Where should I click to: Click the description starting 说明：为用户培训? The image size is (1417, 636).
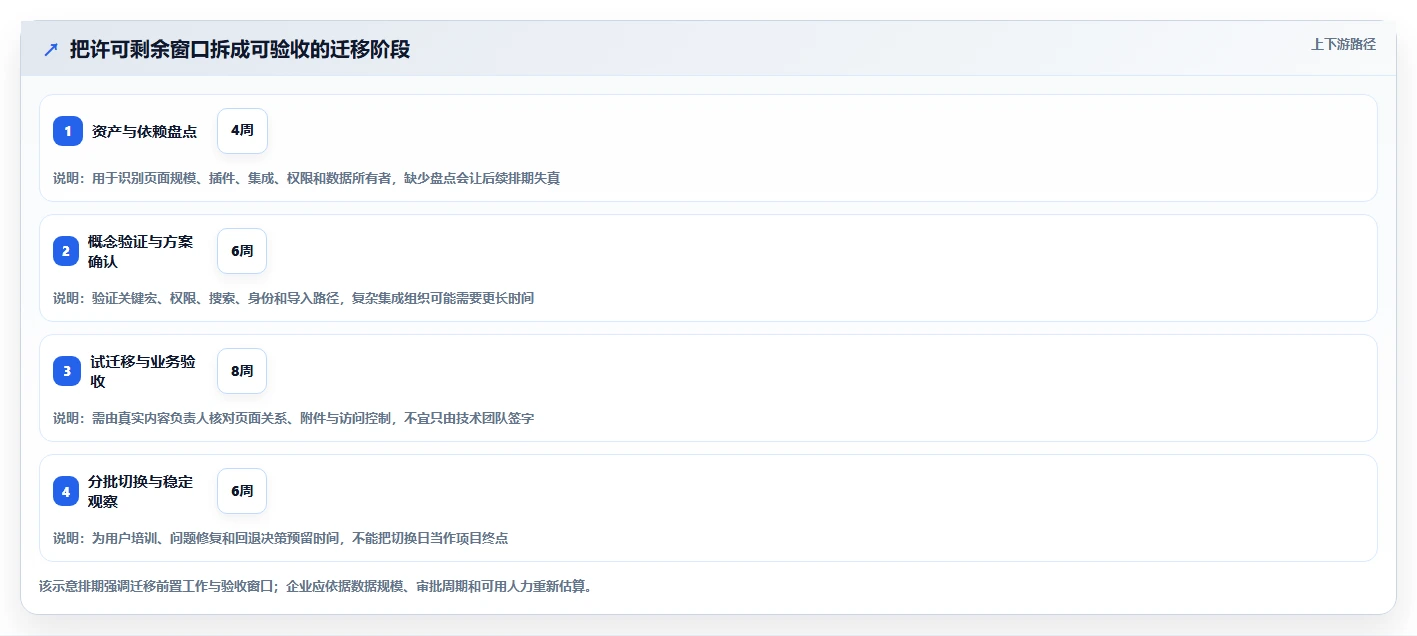click(280, 538)
